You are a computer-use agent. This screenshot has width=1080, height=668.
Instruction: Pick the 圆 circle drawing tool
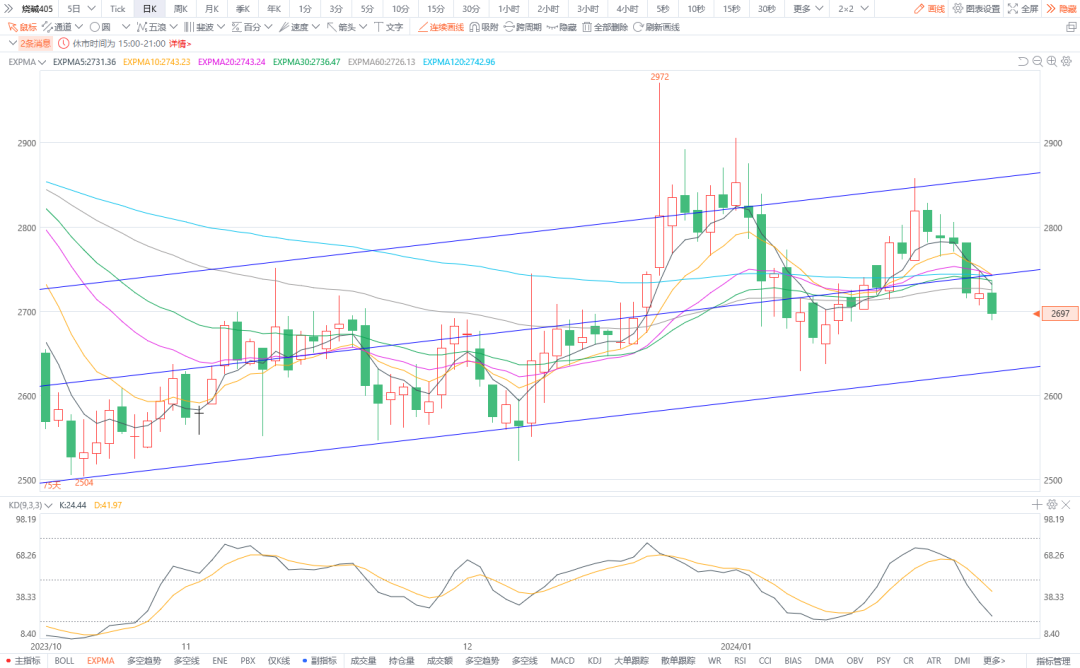coord(101,27)
